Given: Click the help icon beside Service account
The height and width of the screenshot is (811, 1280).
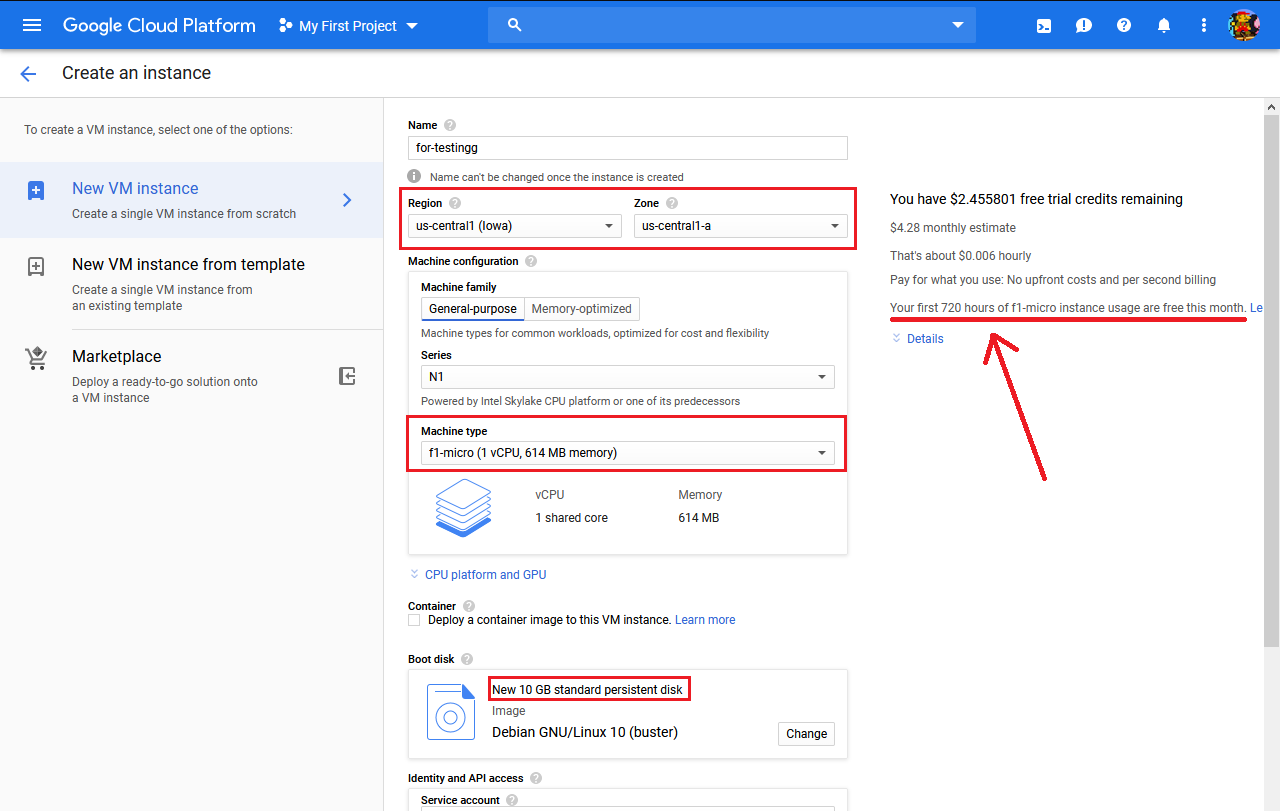Looking at the screenshot, I should click(512, 800).
